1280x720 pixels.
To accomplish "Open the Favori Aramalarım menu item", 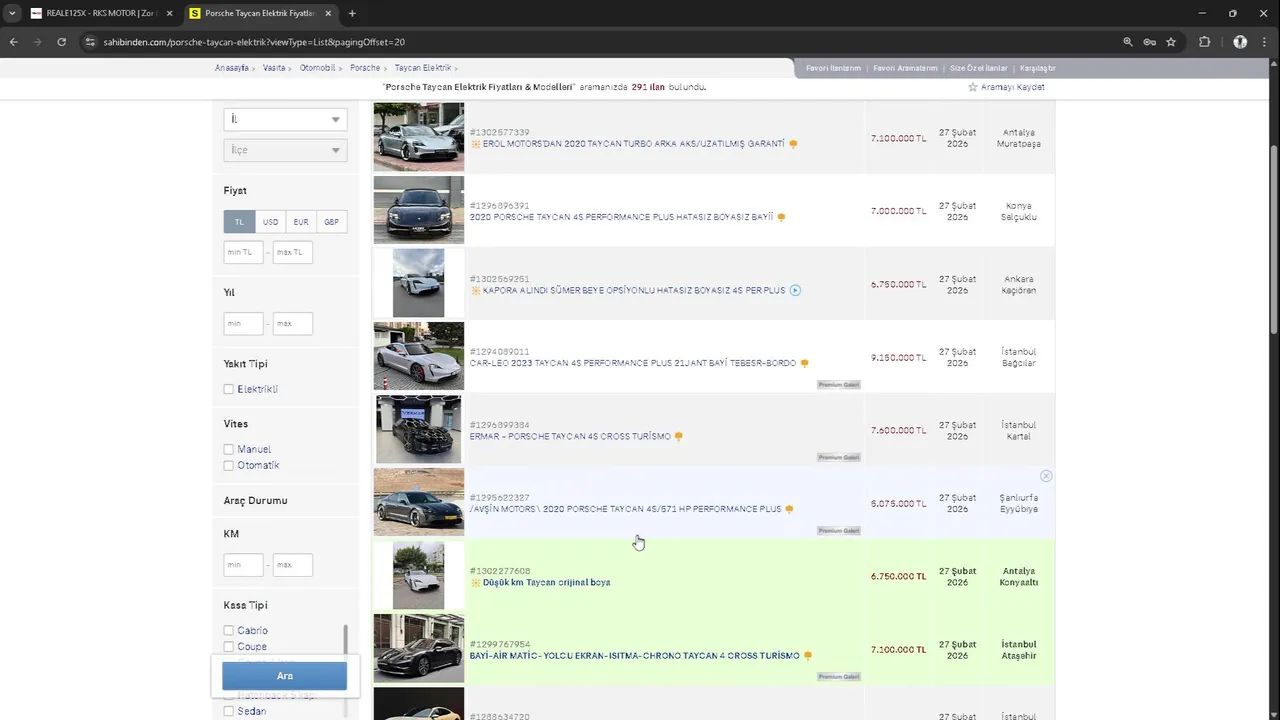I will pos(905,68).
